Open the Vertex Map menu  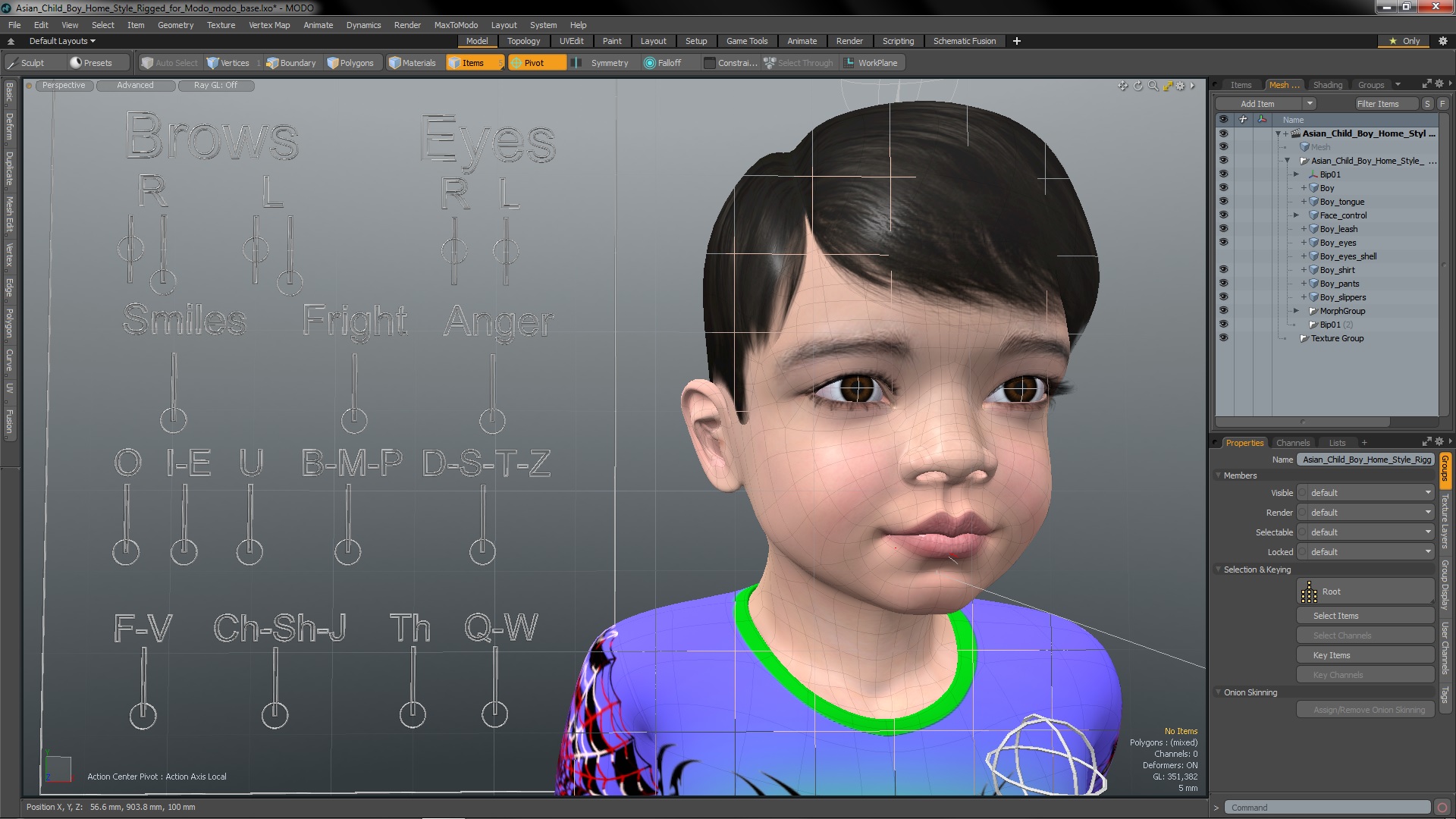click(x=269, y=25)
